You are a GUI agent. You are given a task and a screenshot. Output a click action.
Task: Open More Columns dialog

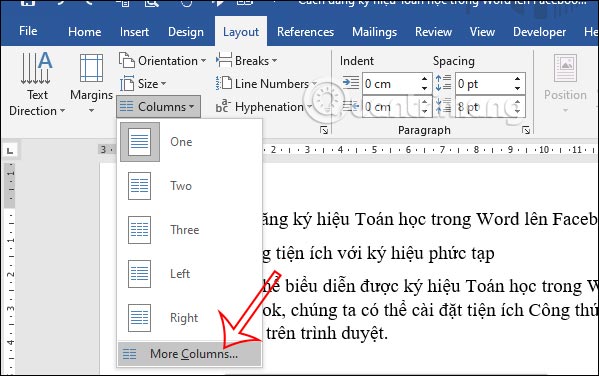click(189, 354)
